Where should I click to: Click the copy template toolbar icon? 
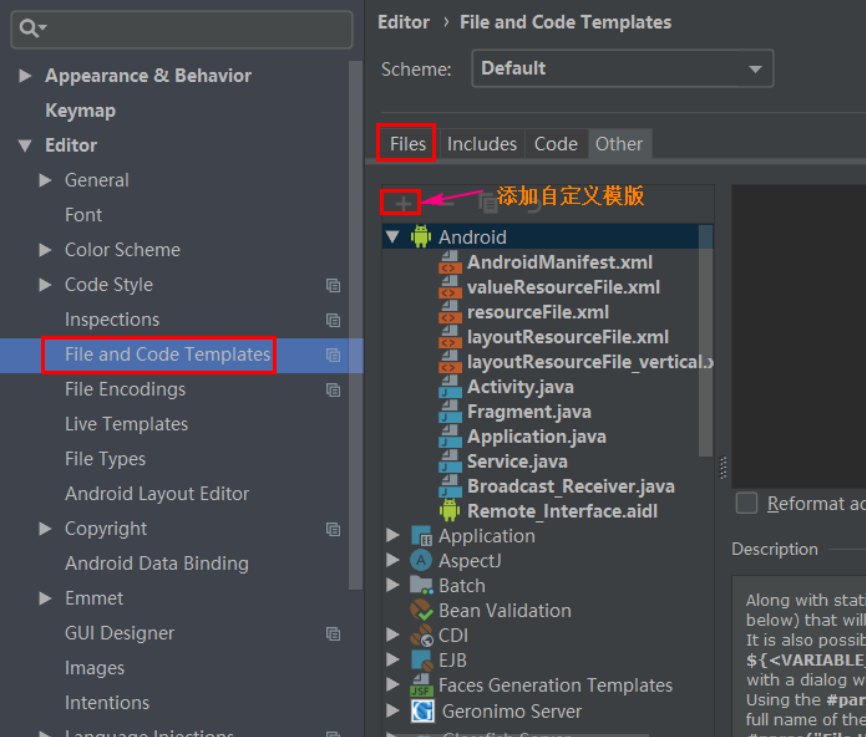pos(488,204)
